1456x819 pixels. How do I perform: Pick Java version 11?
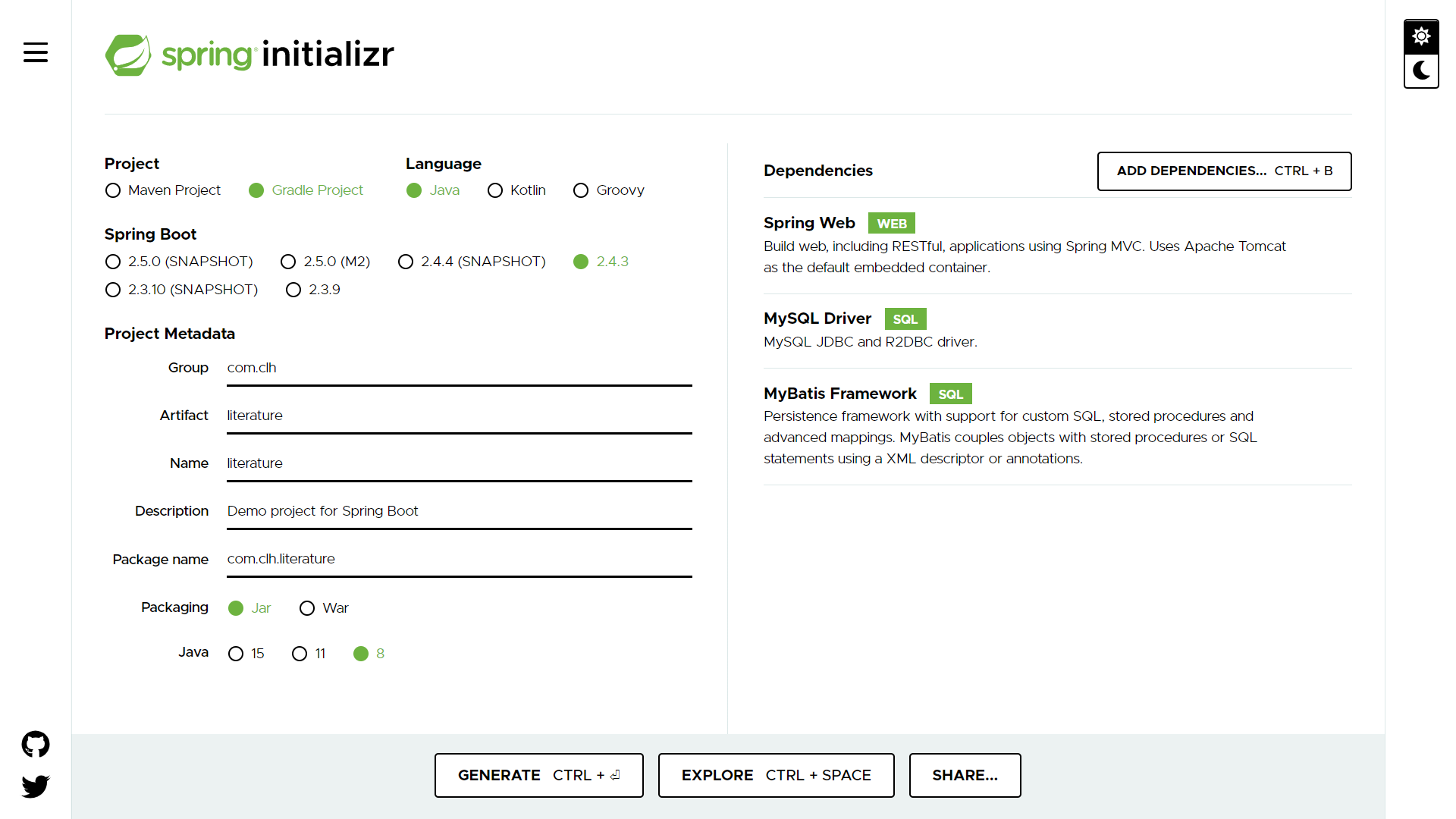click(300, 654)
